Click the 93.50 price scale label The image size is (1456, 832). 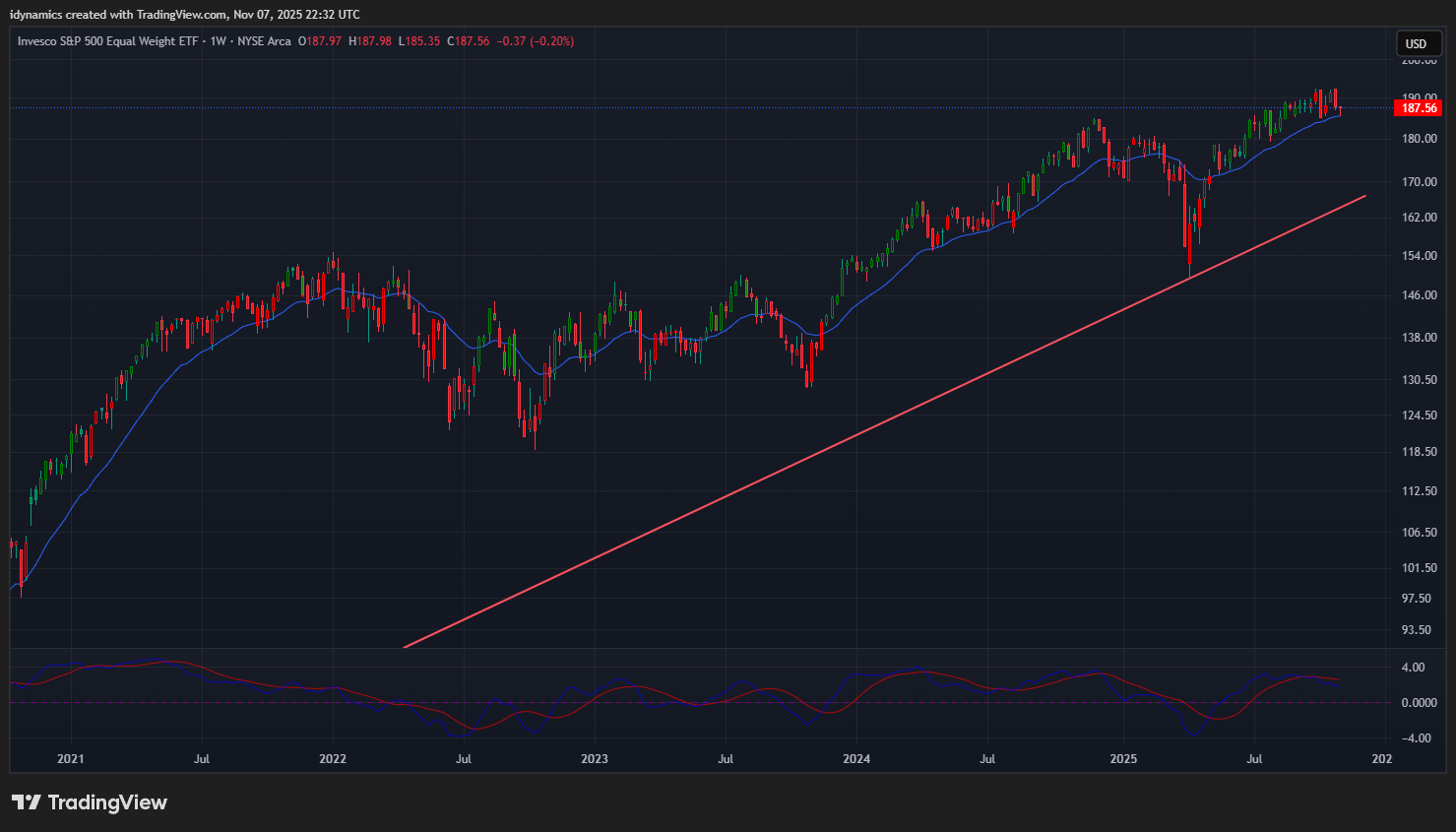coord(1417,630)
